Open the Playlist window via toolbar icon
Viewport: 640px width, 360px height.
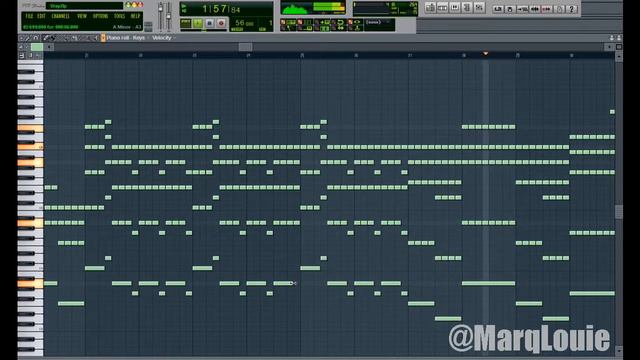tap(430, 8)
